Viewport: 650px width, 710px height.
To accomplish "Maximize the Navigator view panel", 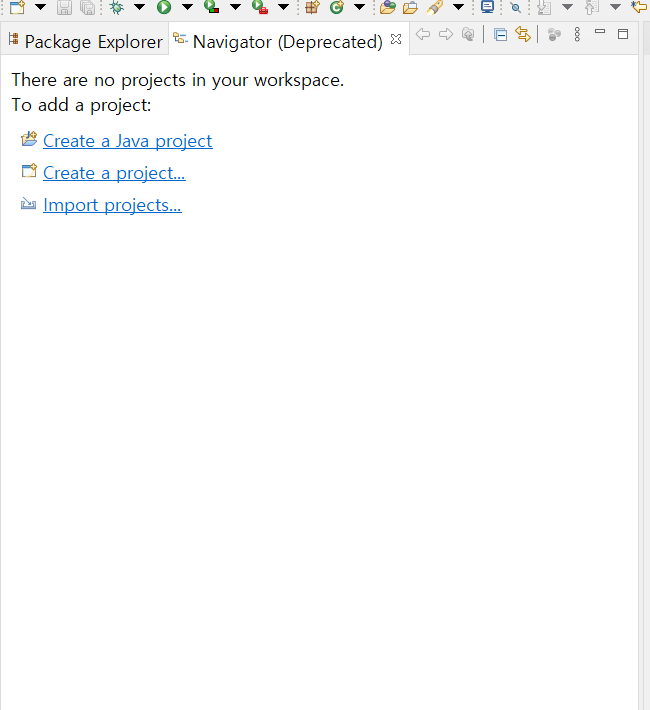I will [x=623, y=34].
